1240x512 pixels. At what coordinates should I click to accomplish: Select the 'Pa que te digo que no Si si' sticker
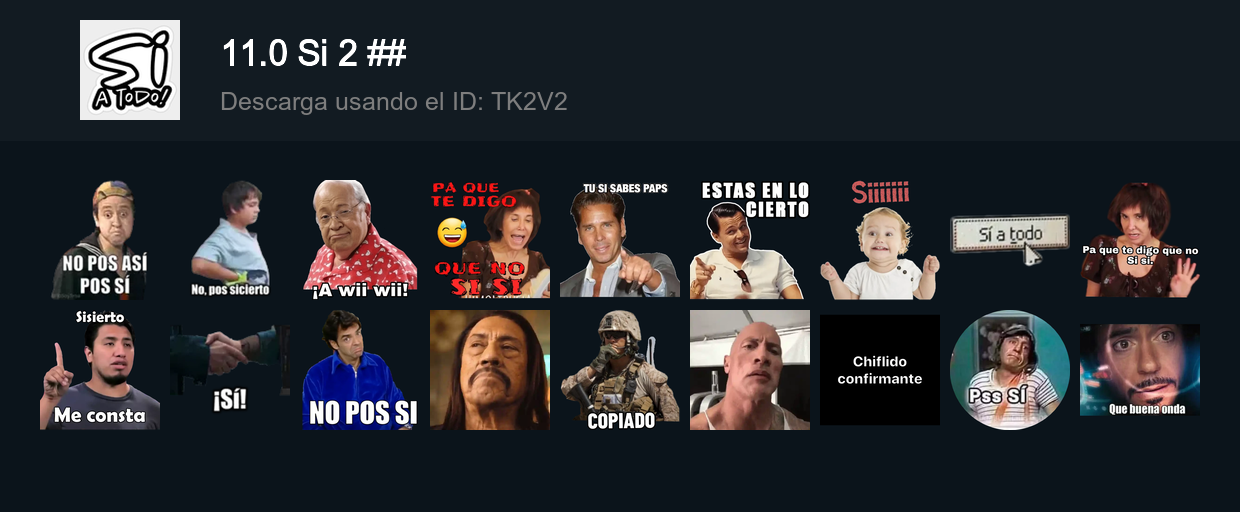coord(1140,239)
